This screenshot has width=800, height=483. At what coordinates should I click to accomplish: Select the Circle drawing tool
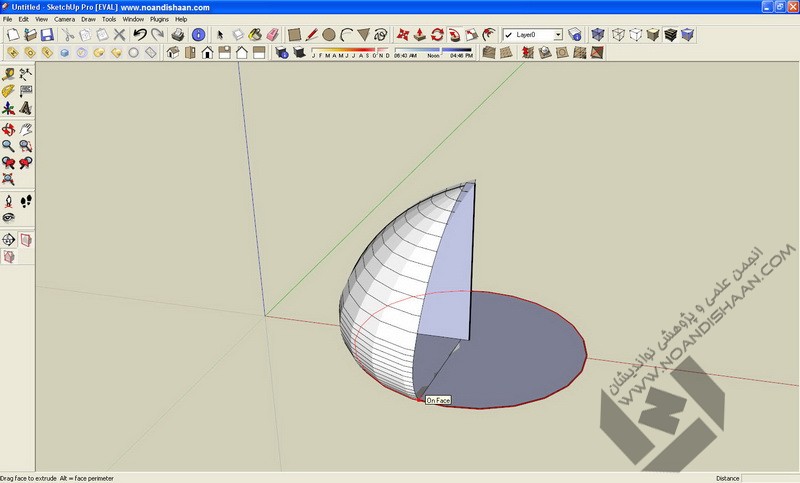pyautogui.click(x=328, y=34)
